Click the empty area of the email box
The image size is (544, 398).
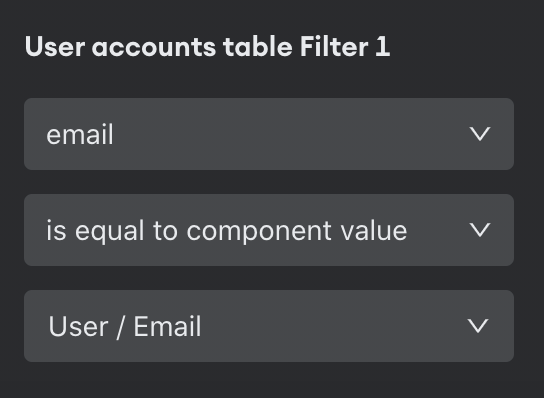pyautogui.click(x=291, y=134)
